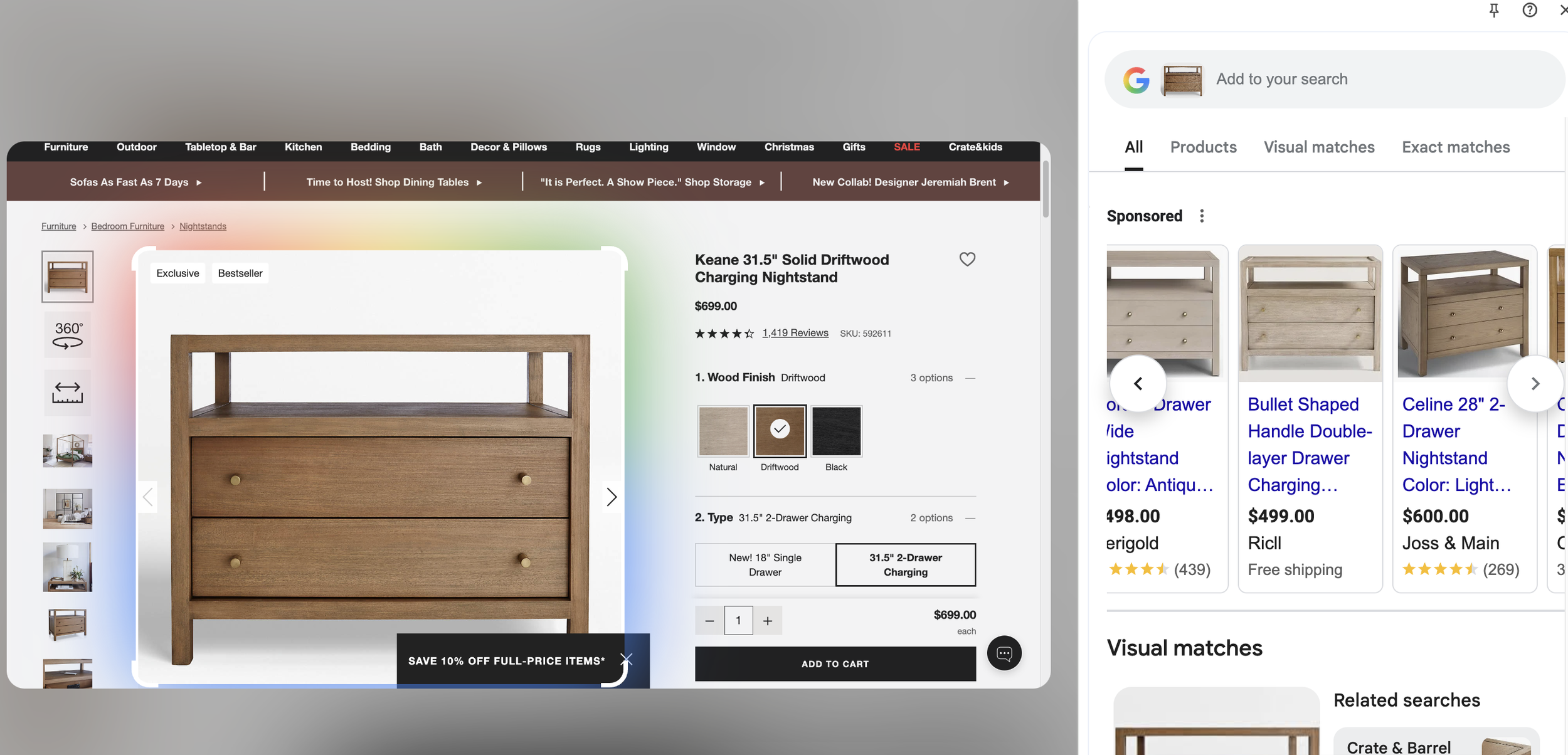The height and width of the screenshot is (755, 1568).
Task: Pin the Google Lens side panel
Action: 1493,10
